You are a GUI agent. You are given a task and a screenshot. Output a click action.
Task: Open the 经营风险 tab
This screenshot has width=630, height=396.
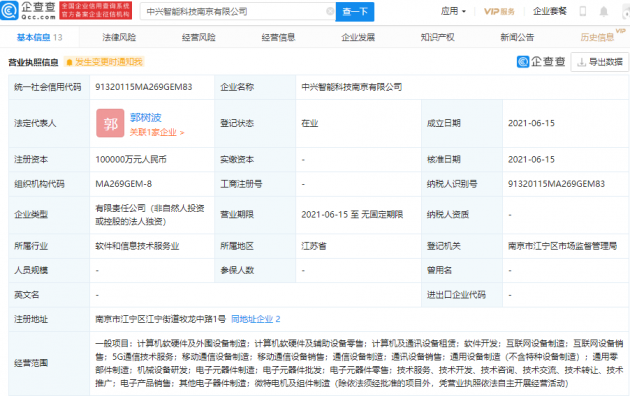(198, 37)
